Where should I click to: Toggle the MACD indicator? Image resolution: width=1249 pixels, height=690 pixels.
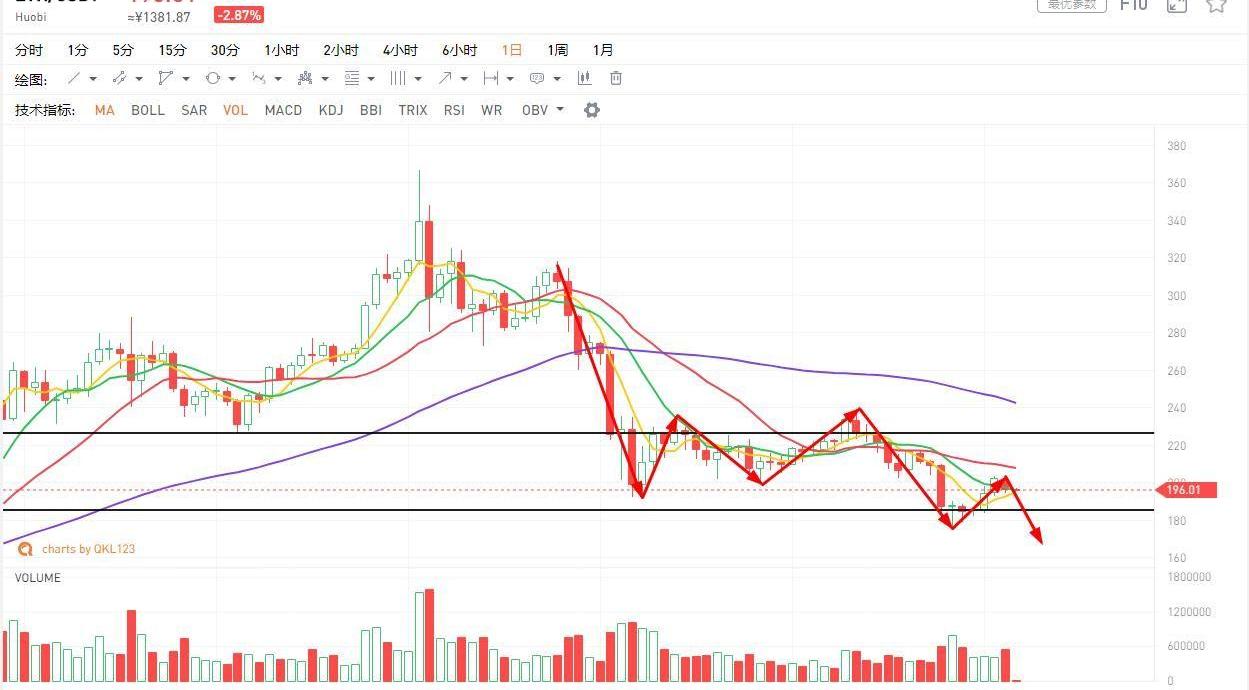click(283, 110)
